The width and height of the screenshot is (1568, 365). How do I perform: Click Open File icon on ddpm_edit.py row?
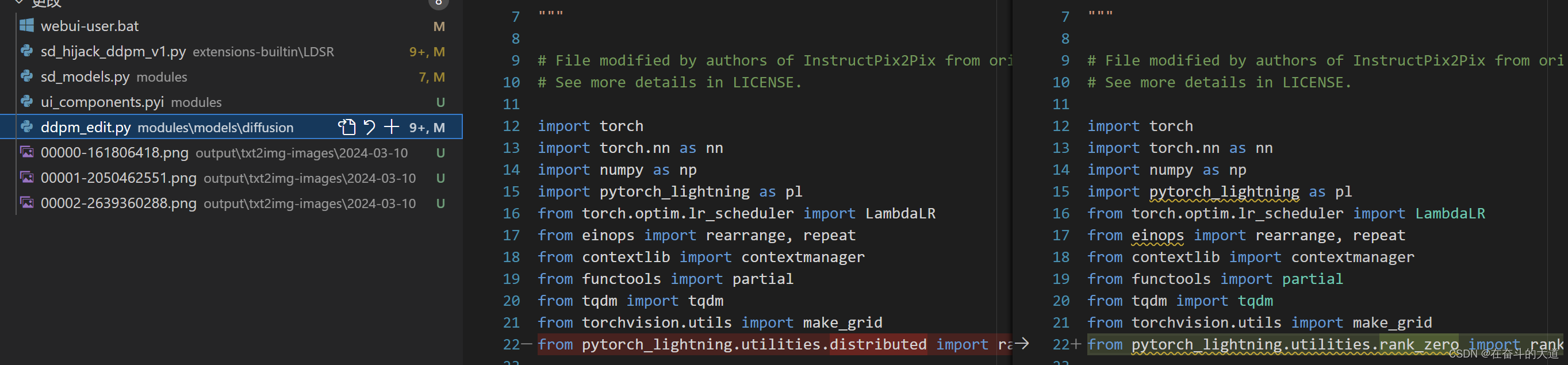pyautogui.click(x=346, y=127)
